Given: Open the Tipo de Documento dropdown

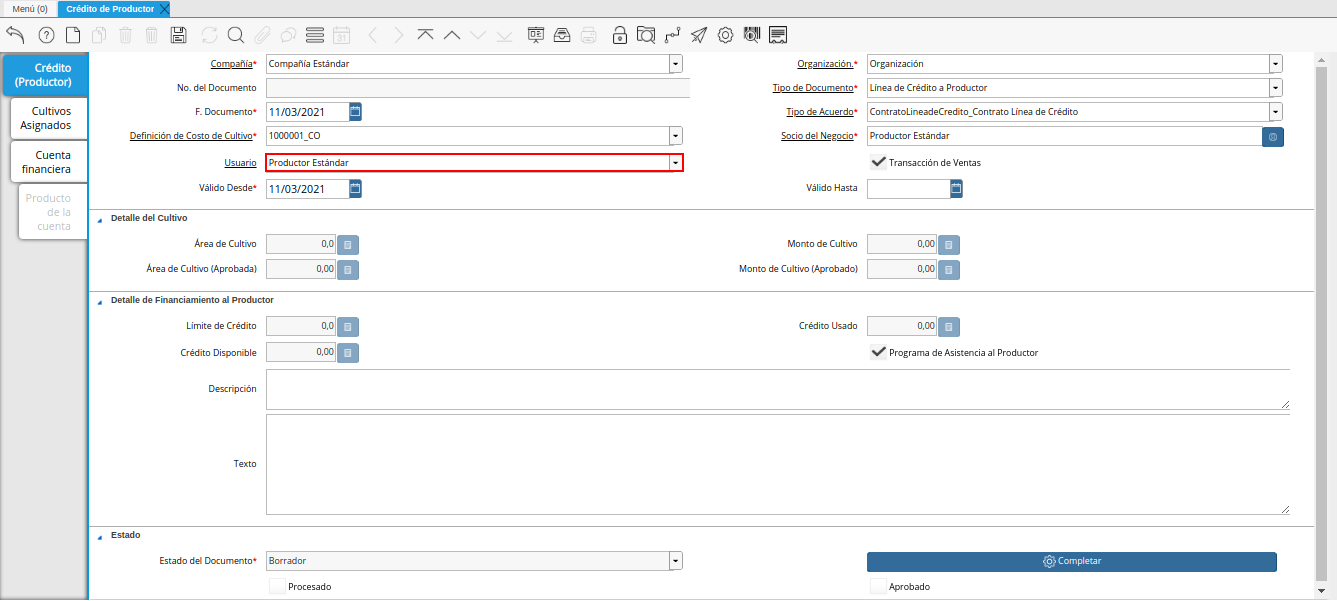Looking at the screenshot, I should coord(1275,88).
